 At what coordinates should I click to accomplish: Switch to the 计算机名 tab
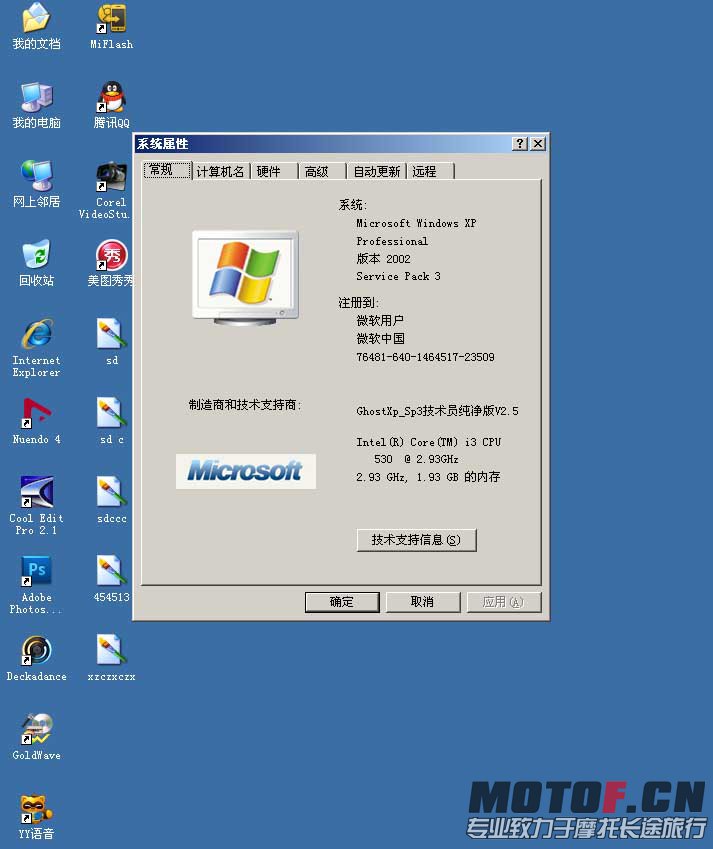[220, 172]
